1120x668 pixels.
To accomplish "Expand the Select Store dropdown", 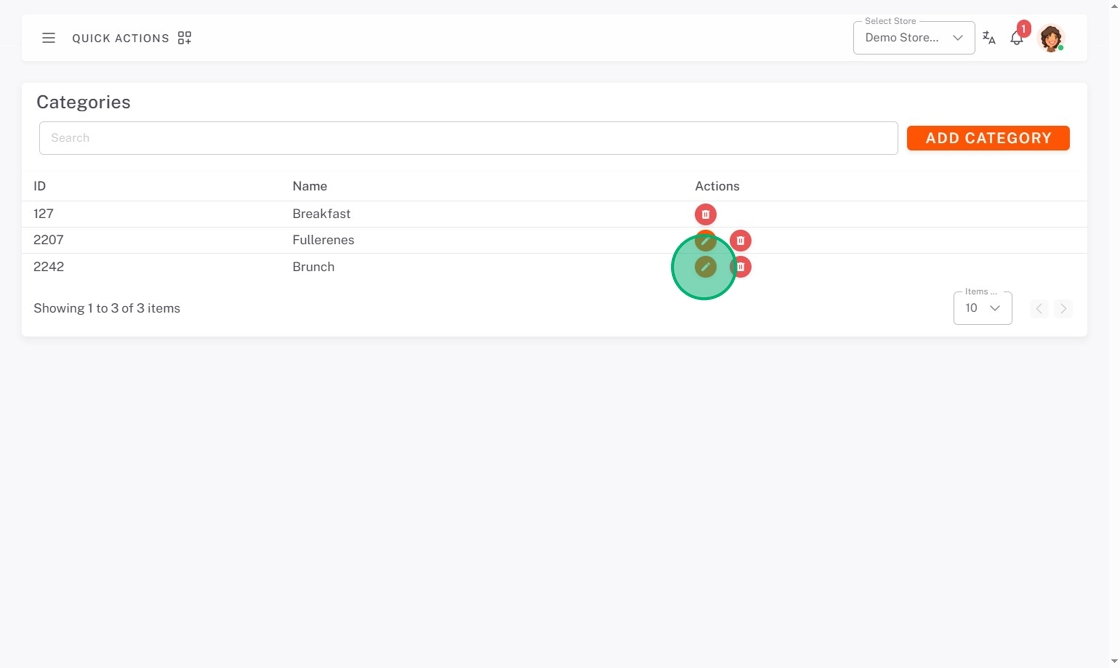I will coord(914,38).
